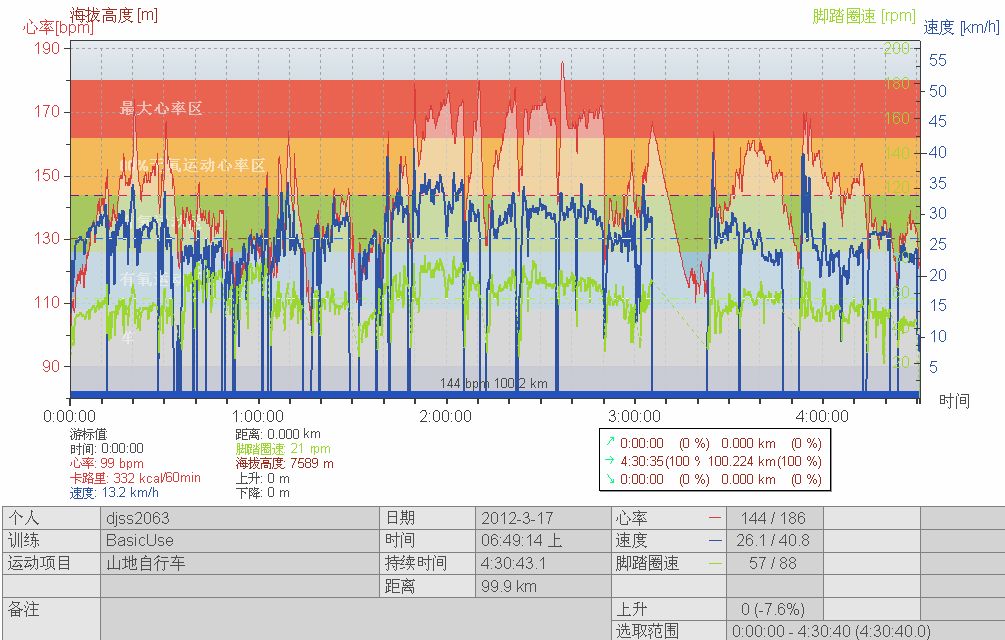Image resolution: width=1005 pixels, height=640 pixels.
Task: Click the red line swatch next to 心率 in table
Action: 716,518
